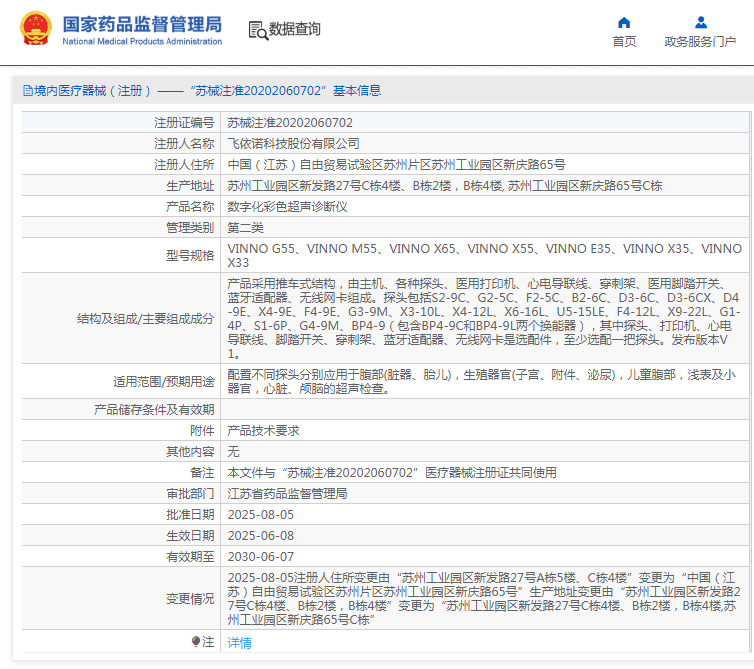
Task: Click the 备注 label cell
Action: point(121,473)
